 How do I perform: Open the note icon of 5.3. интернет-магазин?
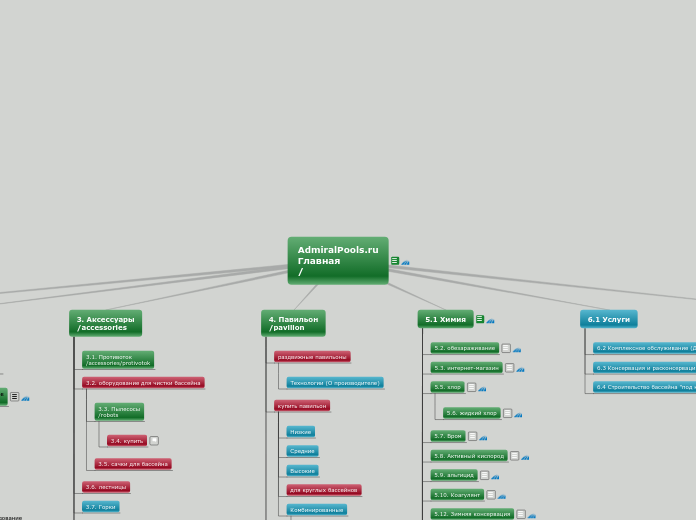[509, 368]
